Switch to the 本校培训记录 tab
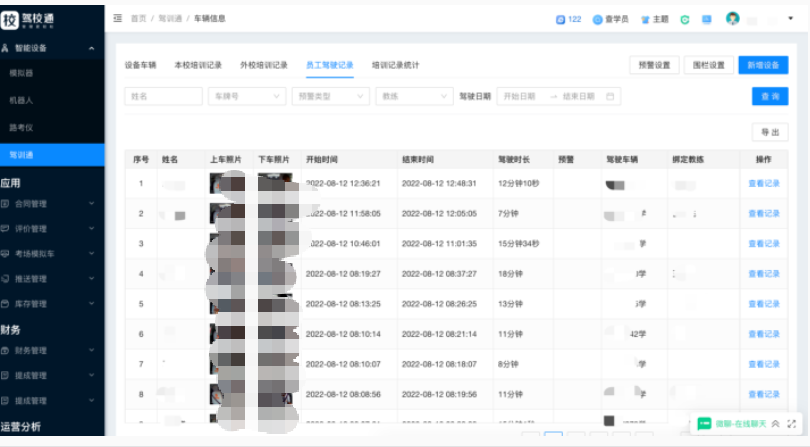Image resolution: width=810 pixels, height=447 pixels. pos(198,65)
